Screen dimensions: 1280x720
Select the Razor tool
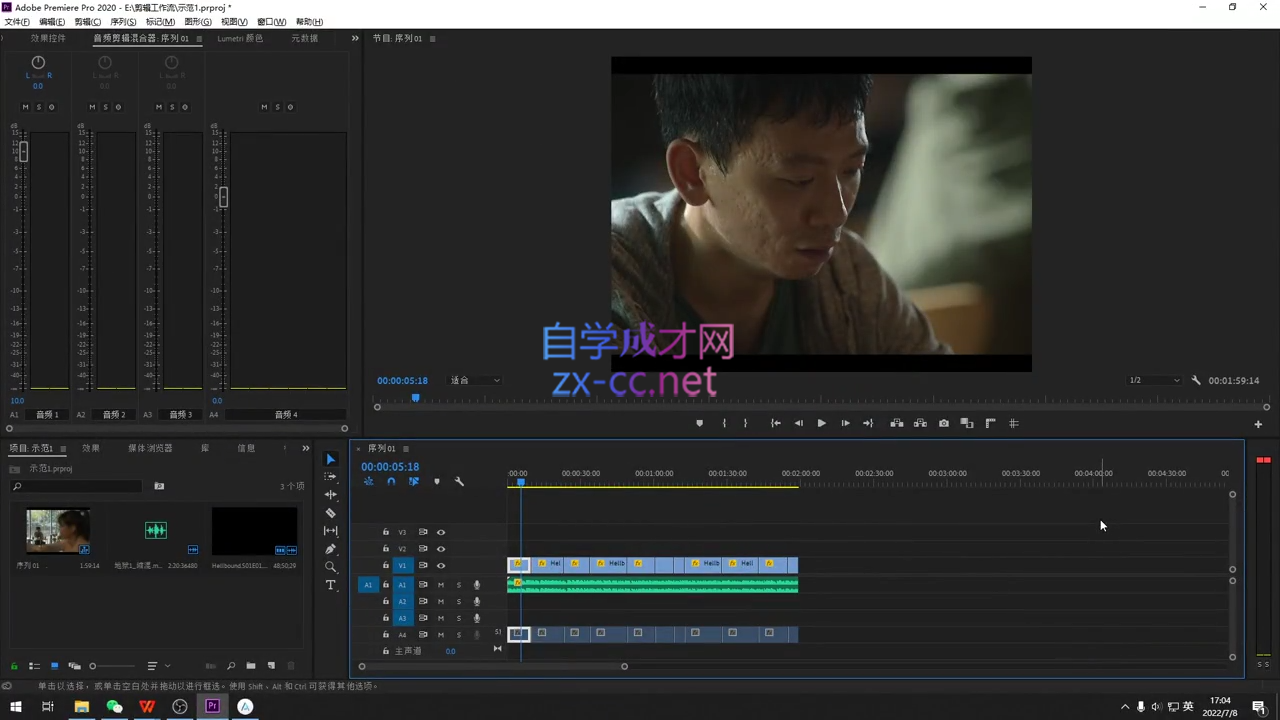[331, 513]
